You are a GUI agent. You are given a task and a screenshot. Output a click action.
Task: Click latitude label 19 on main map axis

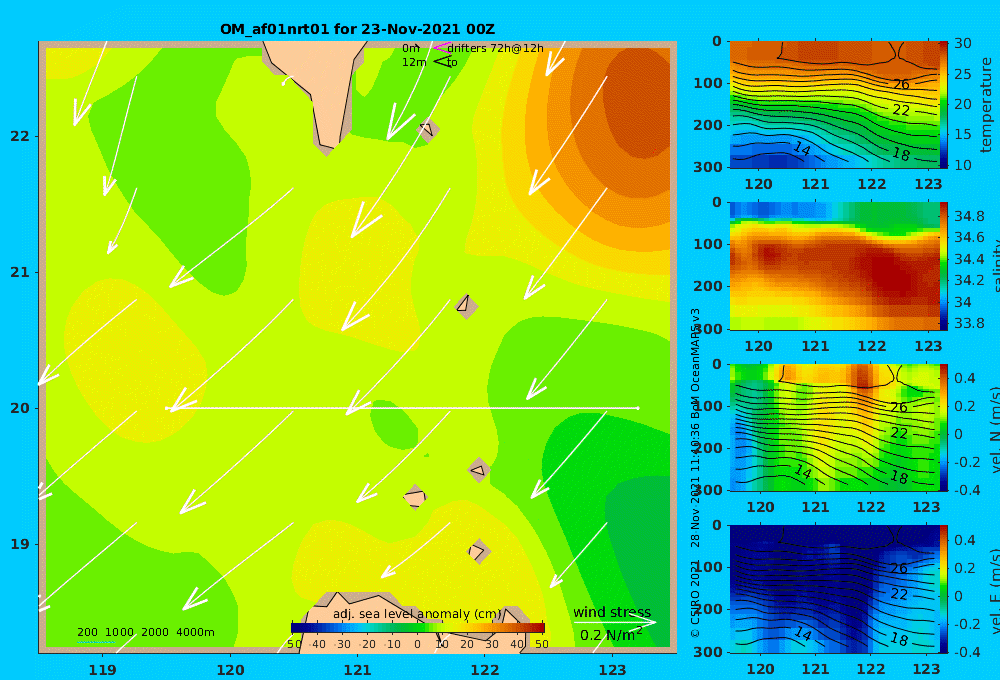pyautogui.click(x=20, y=544)
